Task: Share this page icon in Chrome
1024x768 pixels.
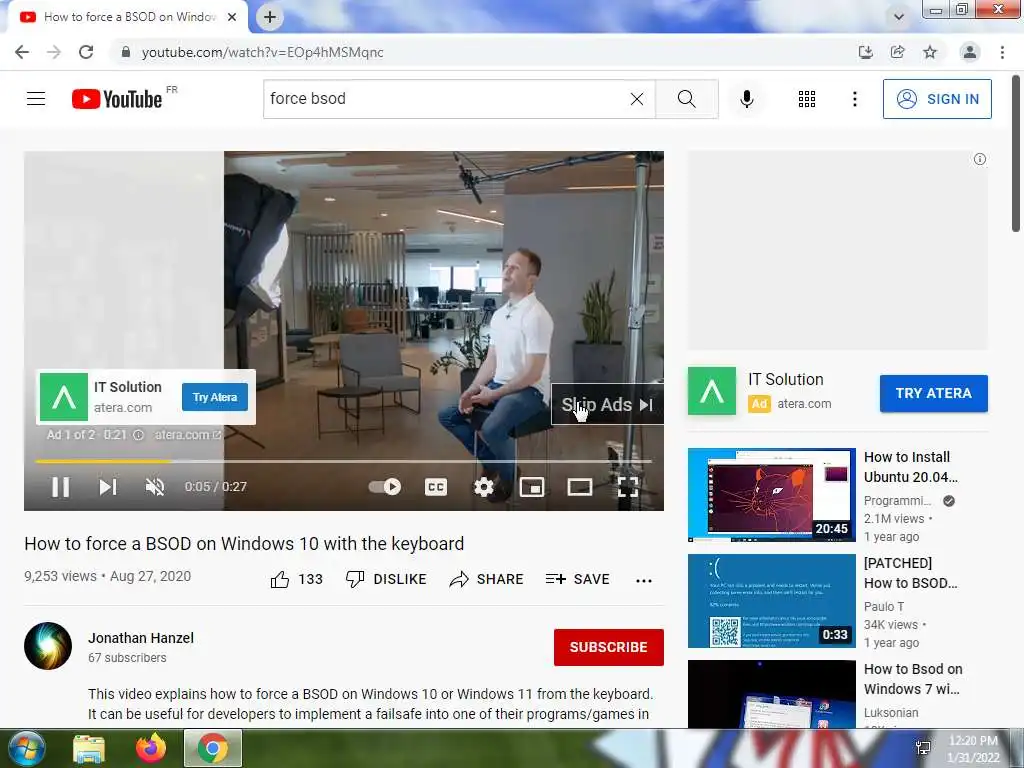Action: pos(897,52)
